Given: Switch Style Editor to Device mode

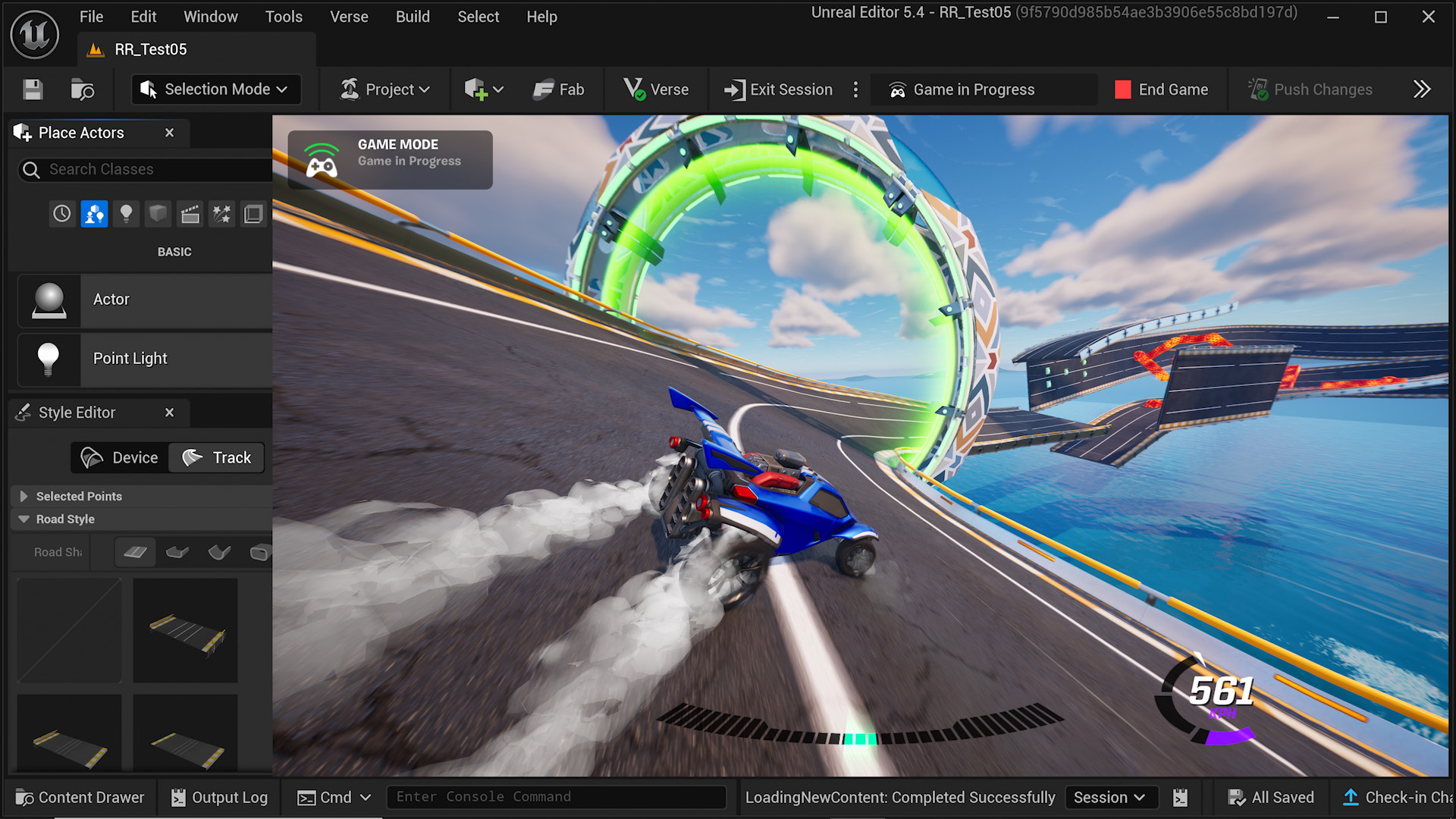Looking at the screenshot, I should pos(121,457).
